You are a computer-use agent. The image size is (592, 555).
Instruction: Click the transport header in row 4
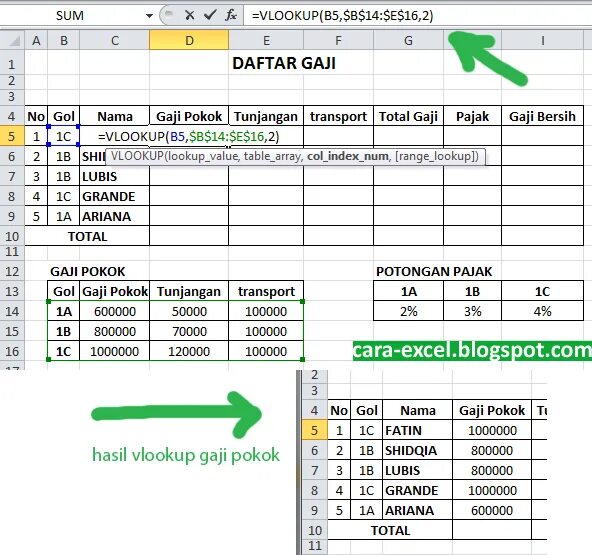click(338, 116)
